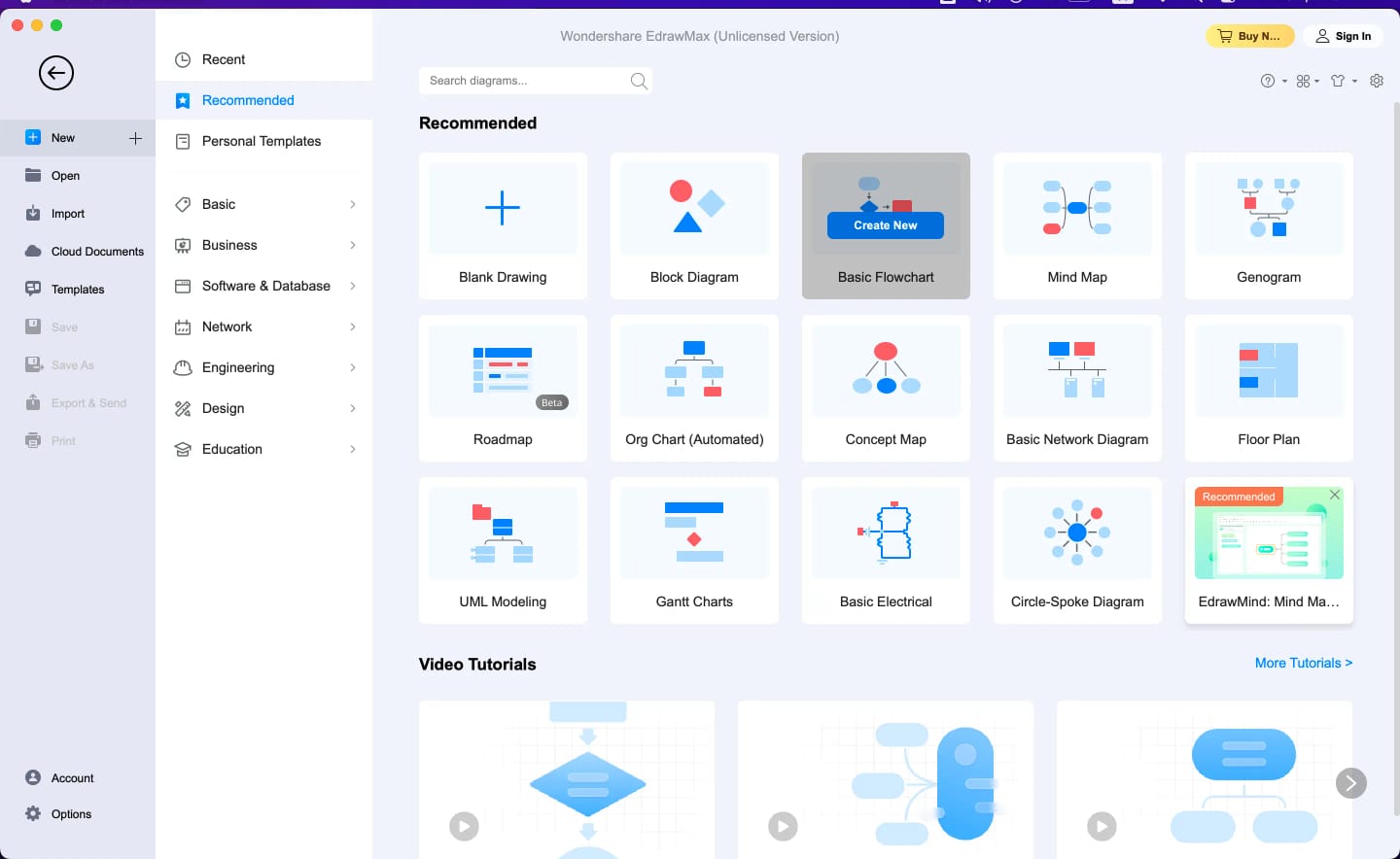Click the Sign In button

[1344, 36]
